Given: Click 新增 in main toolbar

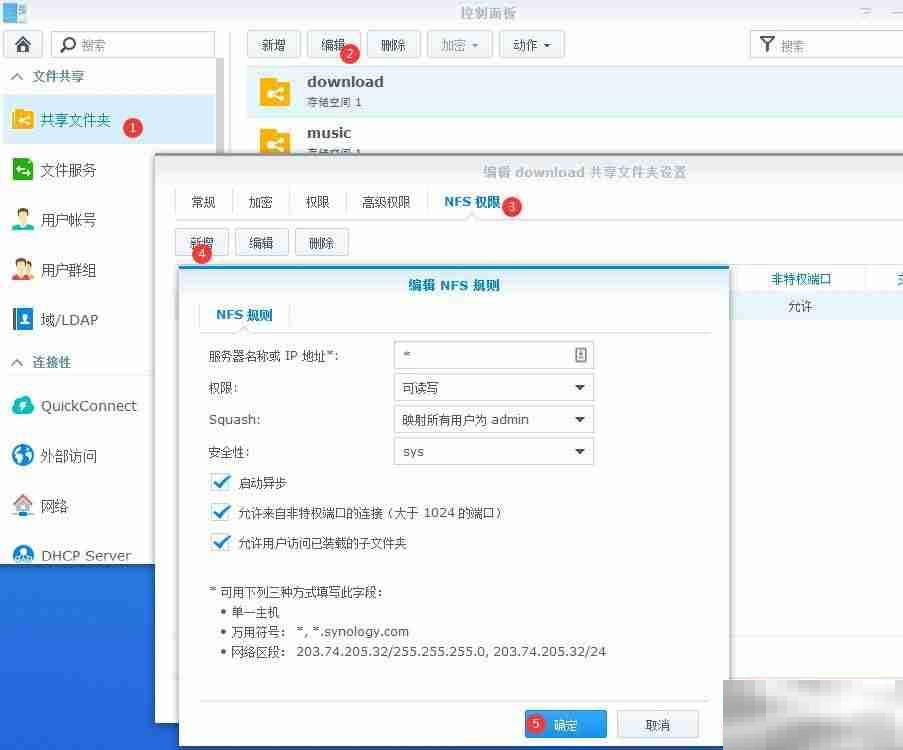Looking at the screenshot, I should (274, 44).
